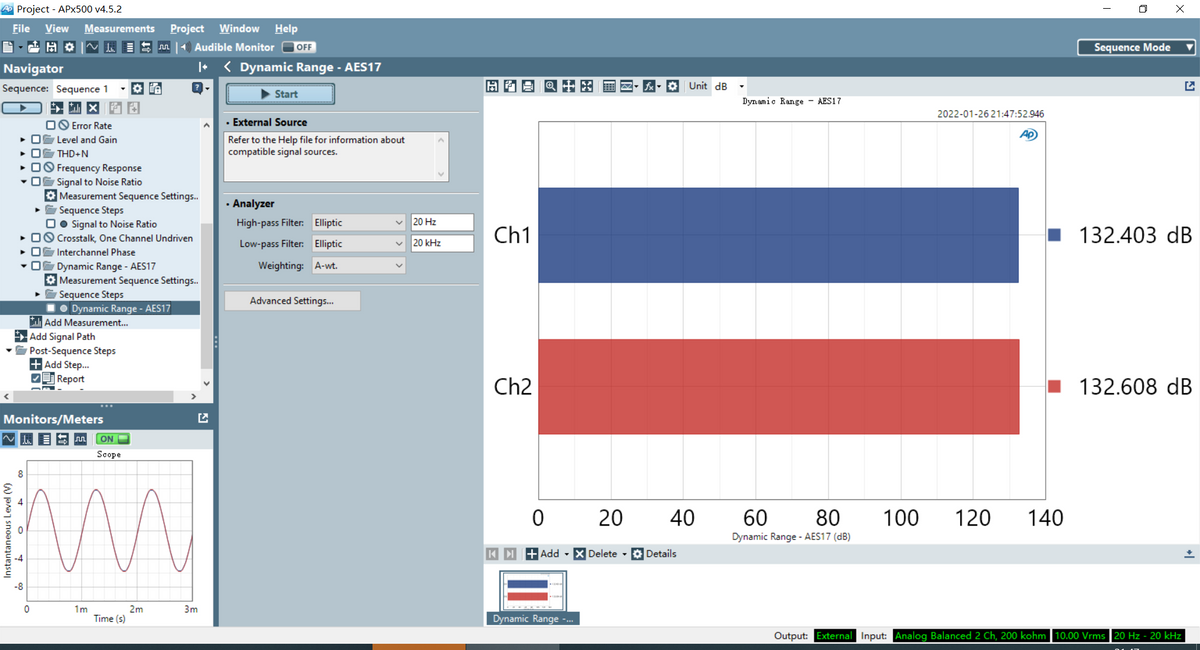Click the Save Project disk icon
The width and height of the screenshot is (1200, 650).
pos(51,47)
